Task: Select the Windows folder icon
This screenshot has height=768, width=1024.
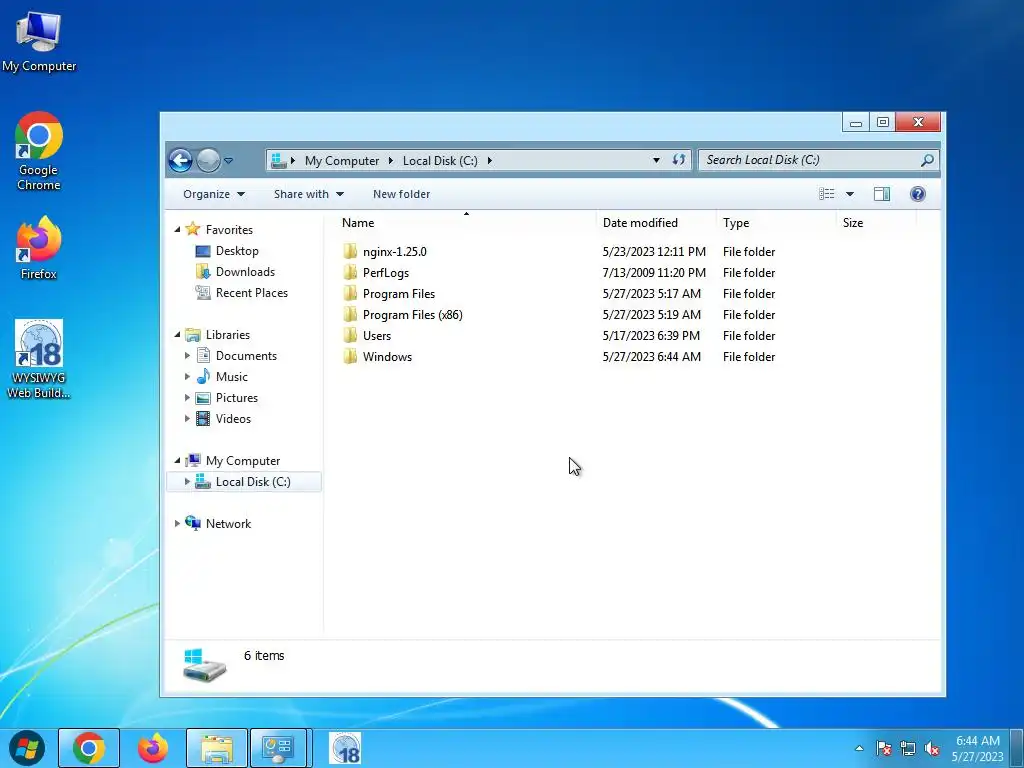Action: click(350, 357)
